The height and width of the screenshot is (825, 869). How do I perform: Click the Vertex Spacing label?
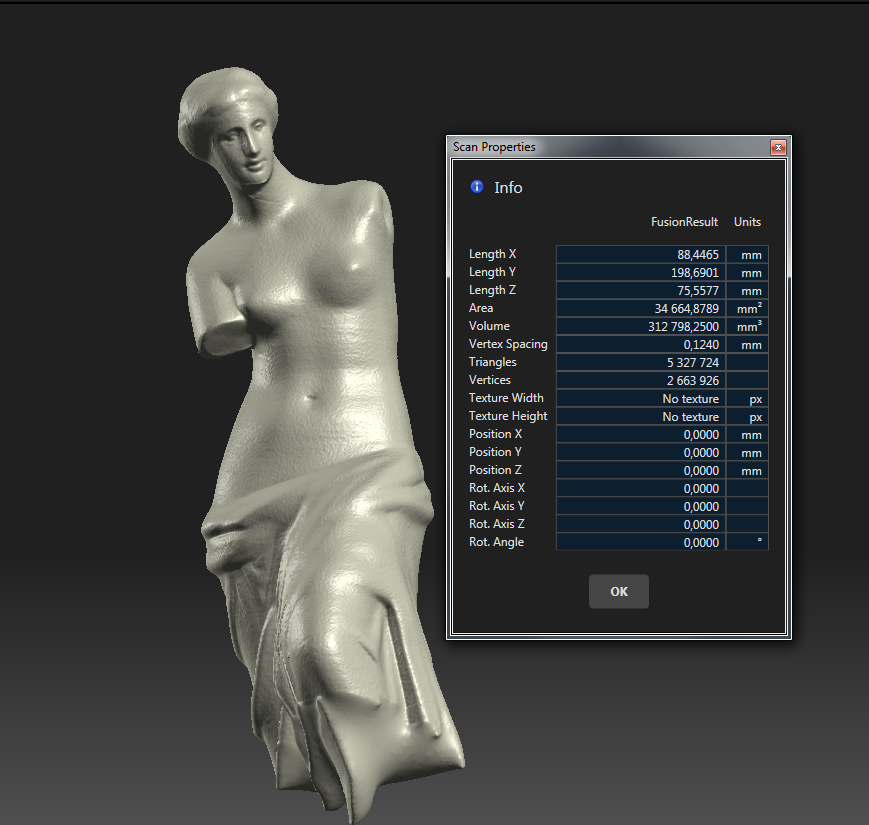[x=508, y=344]
